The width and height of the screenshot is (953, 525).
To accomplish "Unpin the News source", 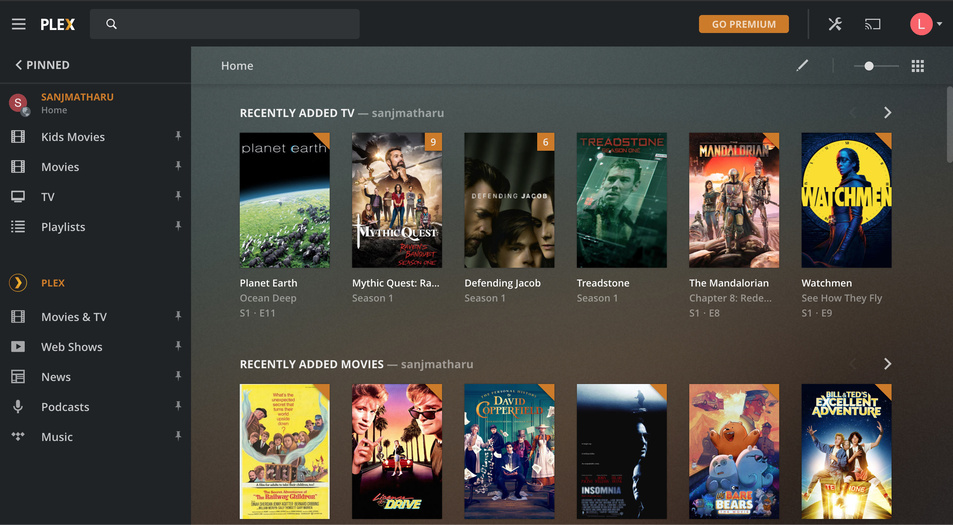I will coord(178,376).
